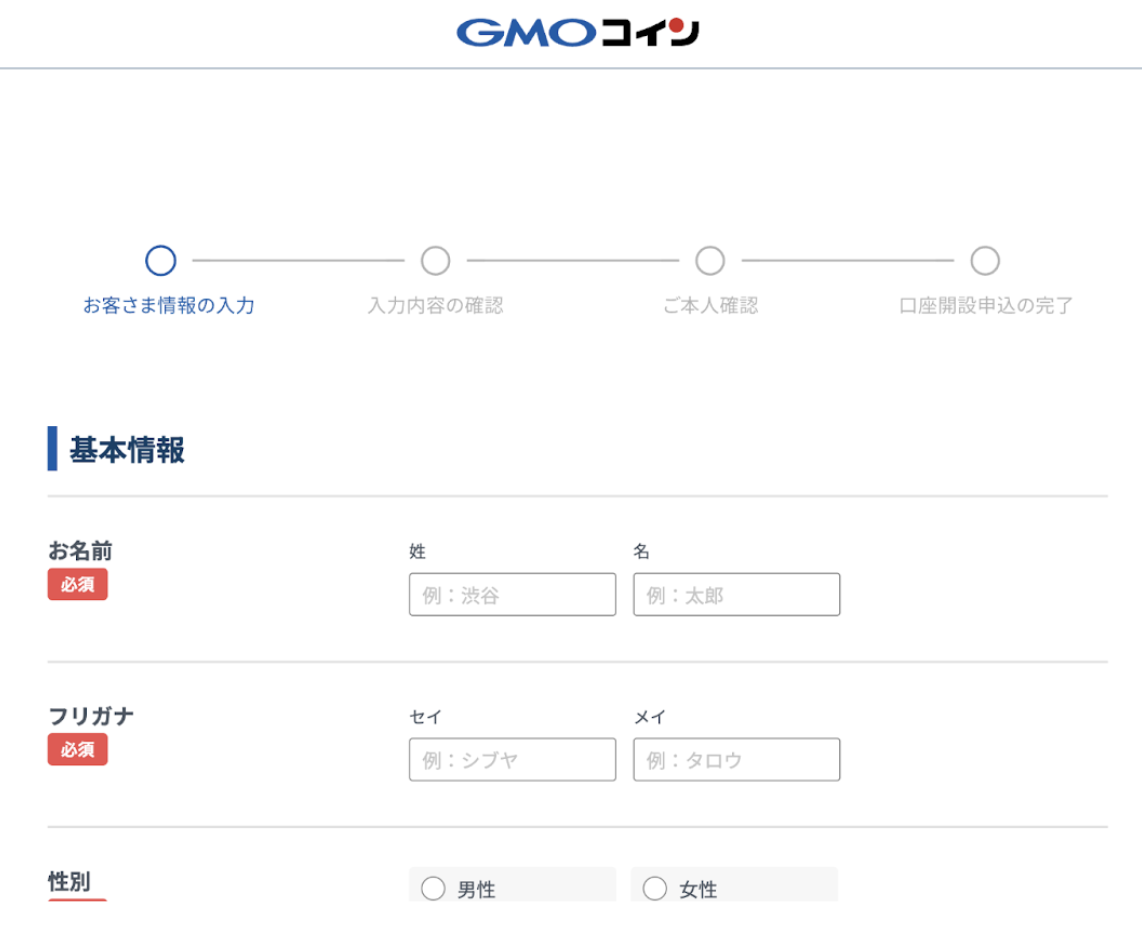The width and height of the screenshot is (1142, 930).
Task: Select the 口座開設申込の完了 step circle
Action: pyautogui.click(x=985, y=261)
